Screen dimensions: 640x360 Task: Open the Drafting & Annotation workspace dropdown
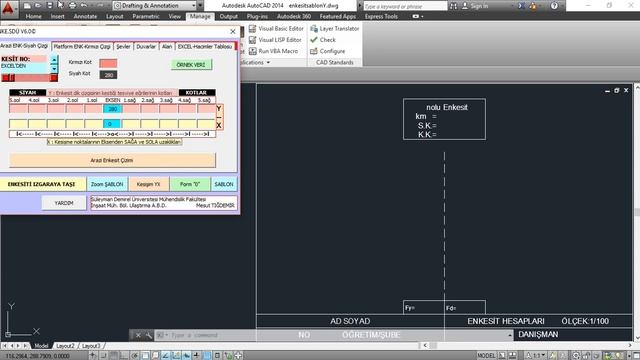(x=155, y=6)
